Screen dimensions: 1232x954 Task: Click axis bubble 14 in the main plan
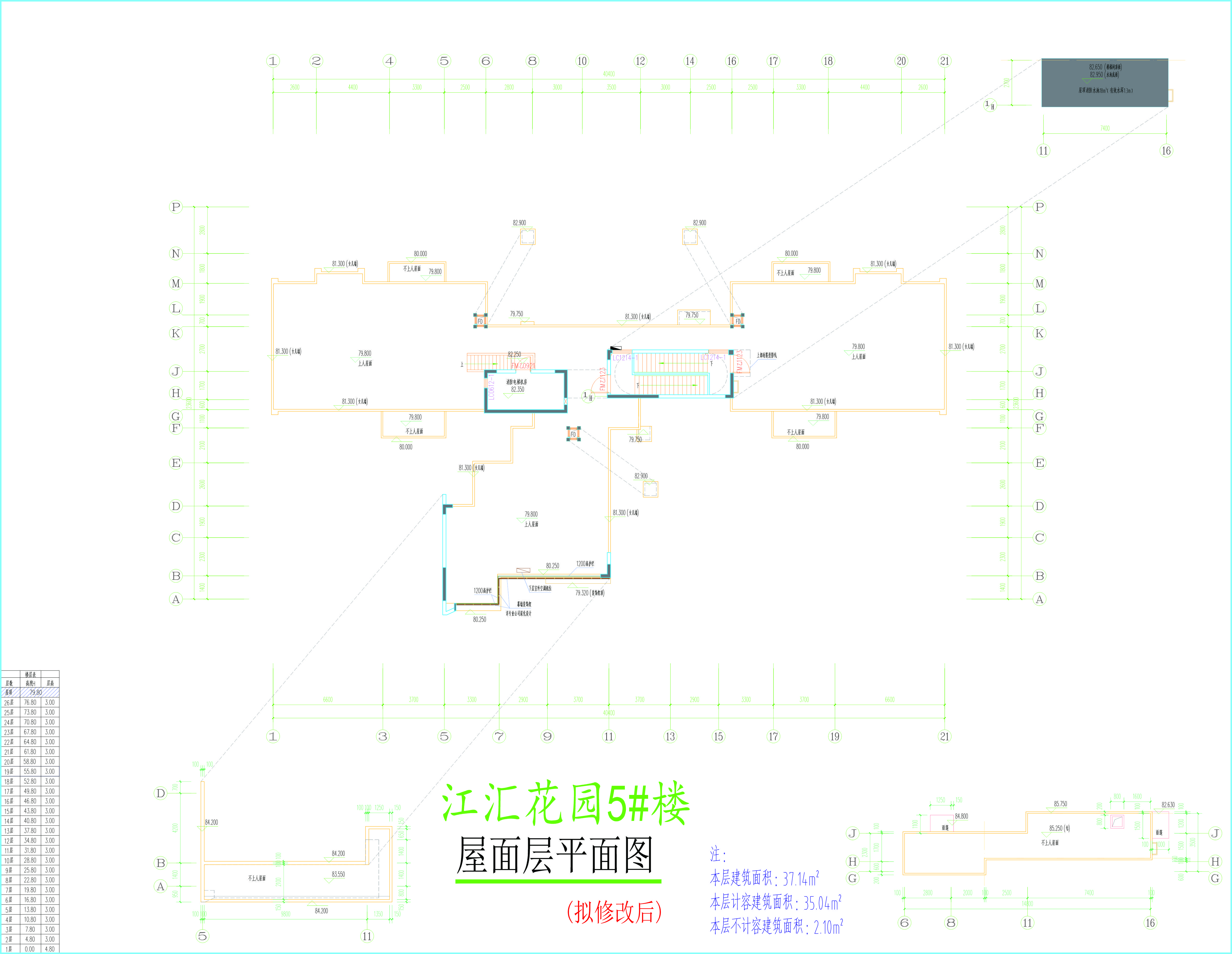691,61
